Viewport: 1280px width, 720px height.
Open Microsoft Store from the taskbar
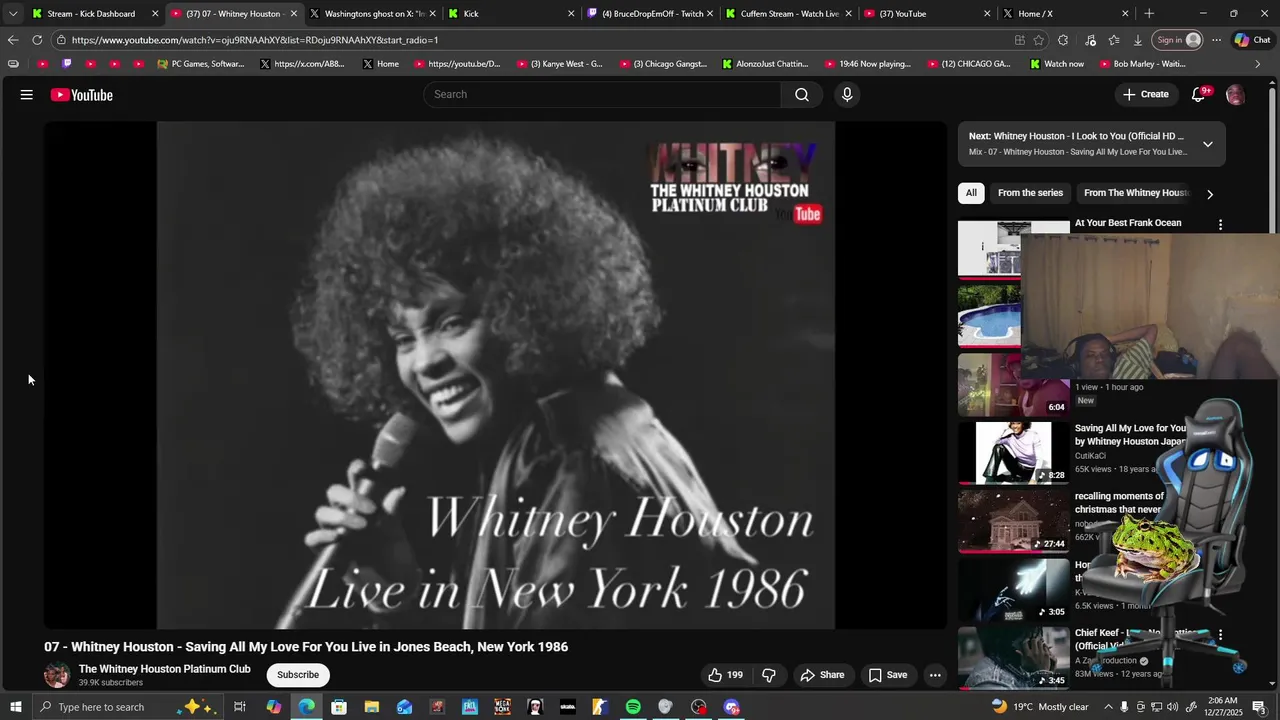[339, 707]
